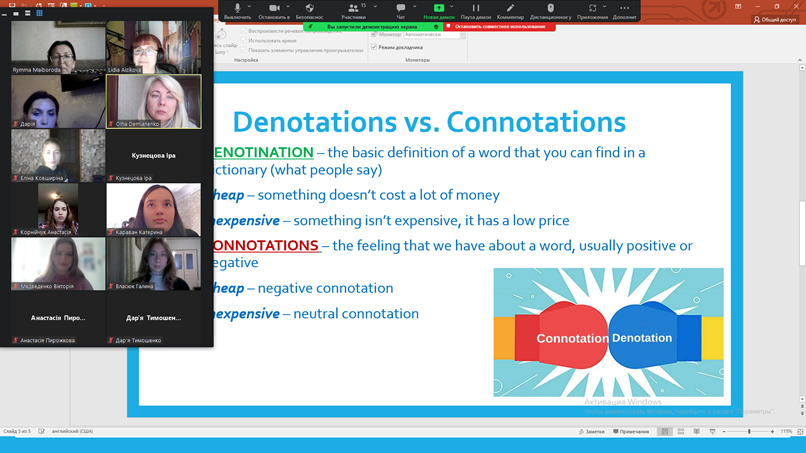This screenshot has width=806, height=453.
Task: Mute microphone in Zoom toolbar
Action: click(x=237, y=9)
